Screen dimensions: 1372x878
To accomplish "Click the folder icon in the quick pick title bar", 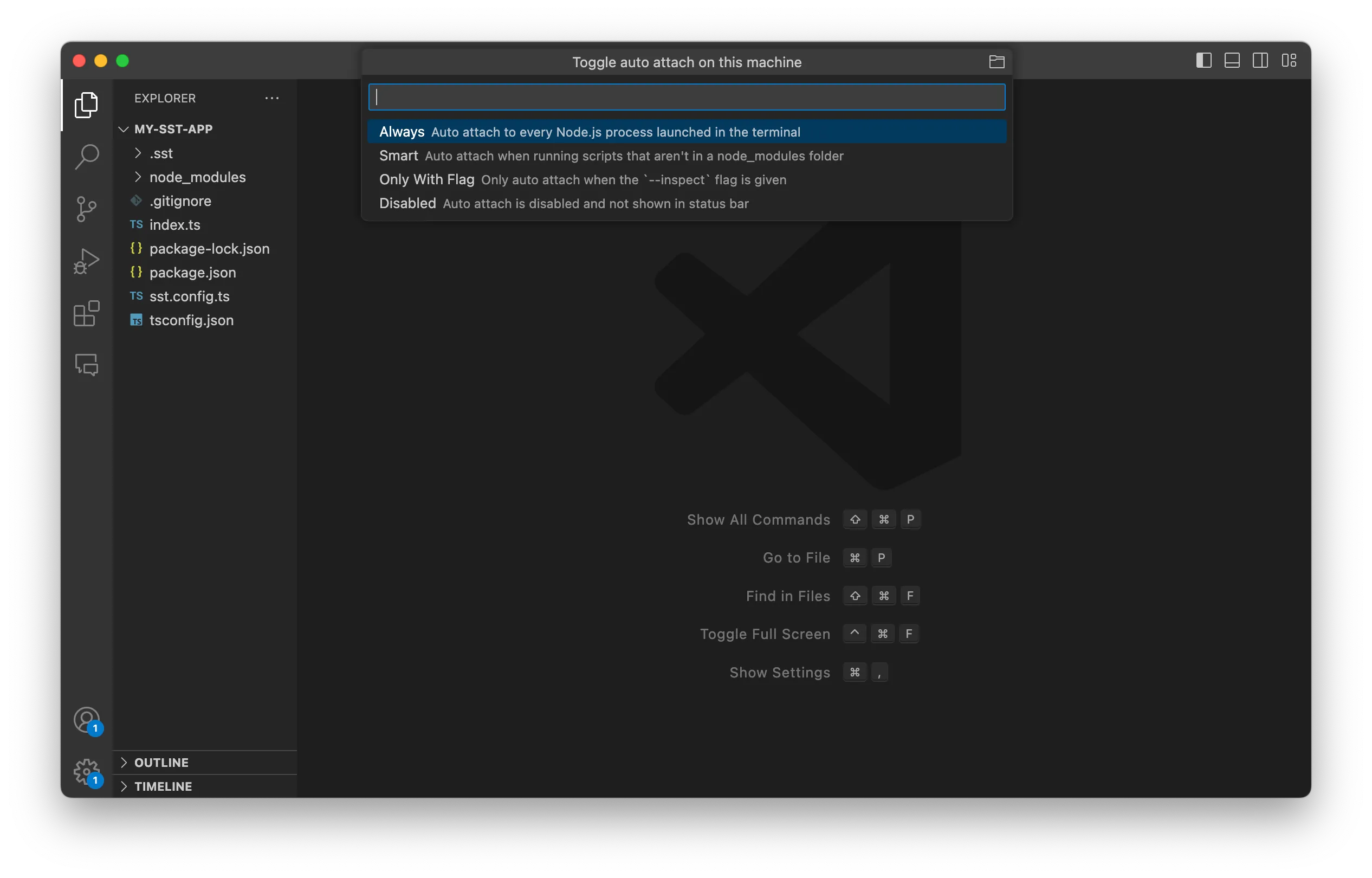I will coord(996,62).
